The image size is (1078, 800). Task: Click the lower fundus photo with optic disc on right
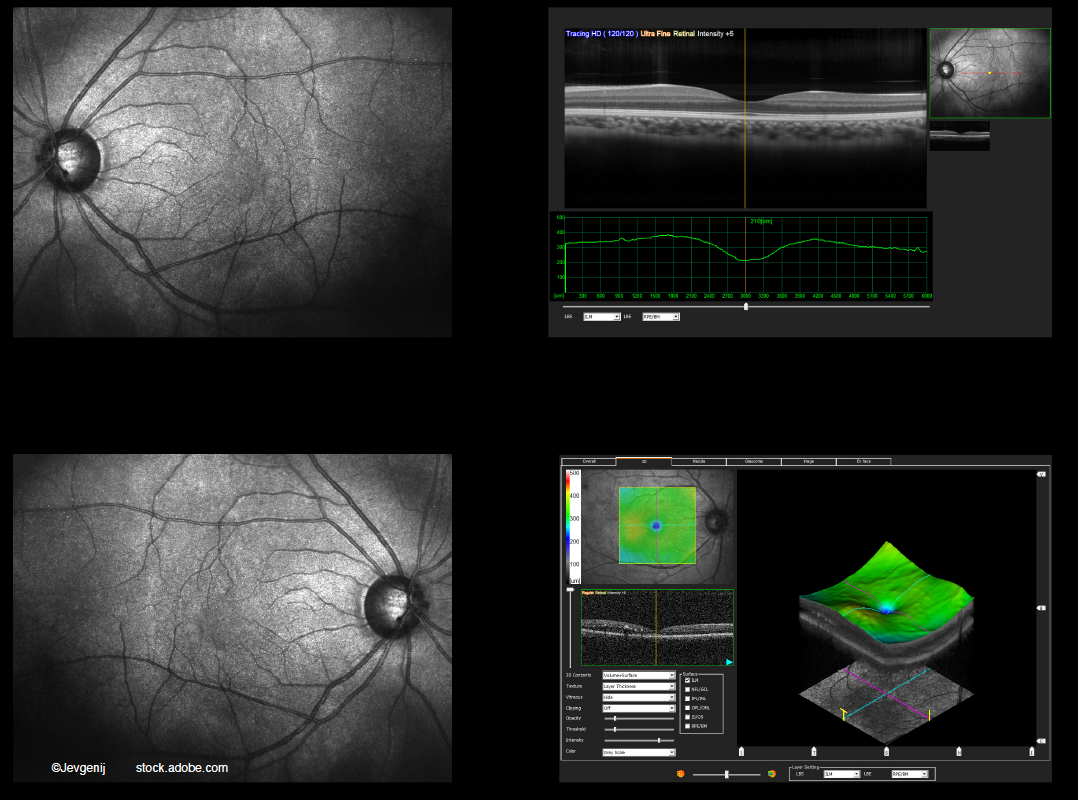click(232, 618)
